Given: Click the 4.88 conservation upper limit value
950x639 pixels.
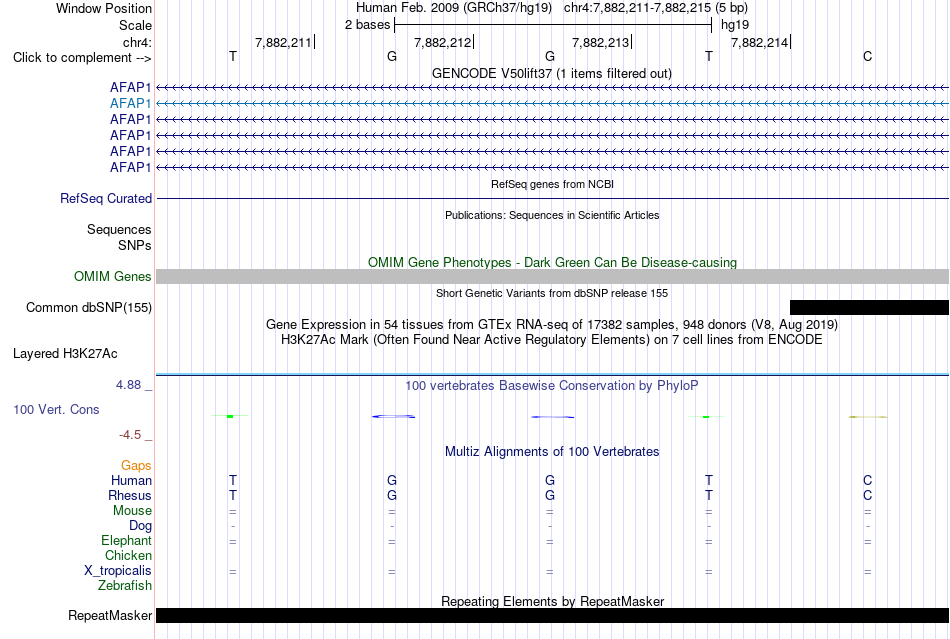Looking at the screenshot, I should 128,385.
